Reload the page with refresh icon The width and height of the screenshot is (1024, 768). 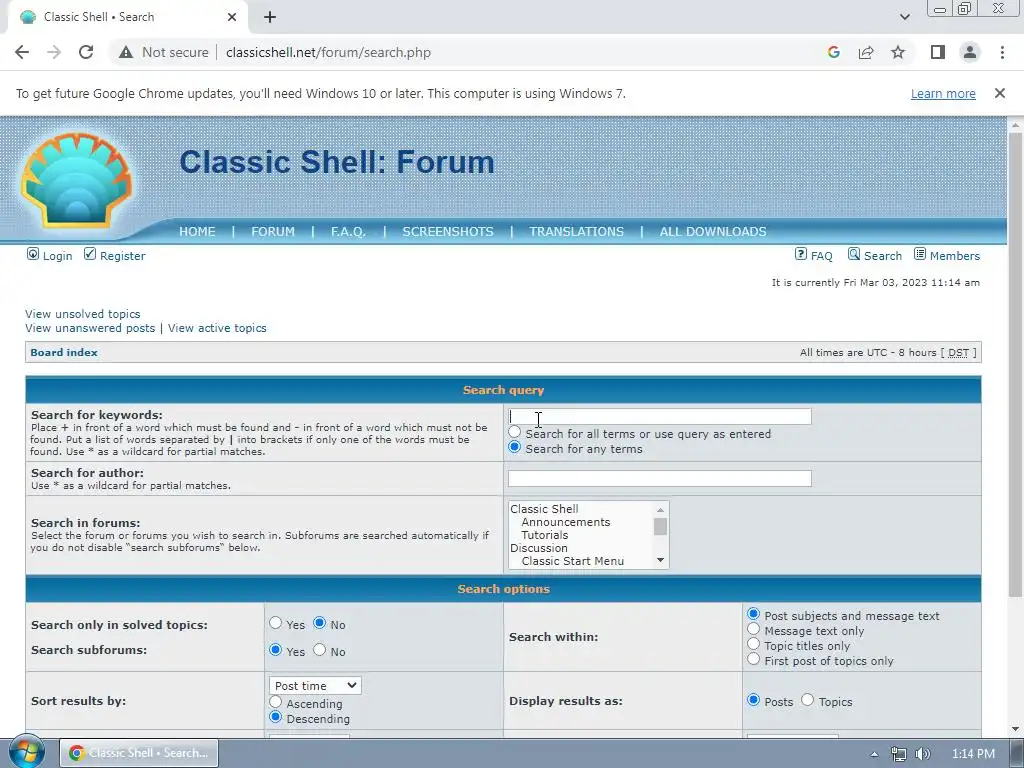pyautogui.click(x=86, y=52)
